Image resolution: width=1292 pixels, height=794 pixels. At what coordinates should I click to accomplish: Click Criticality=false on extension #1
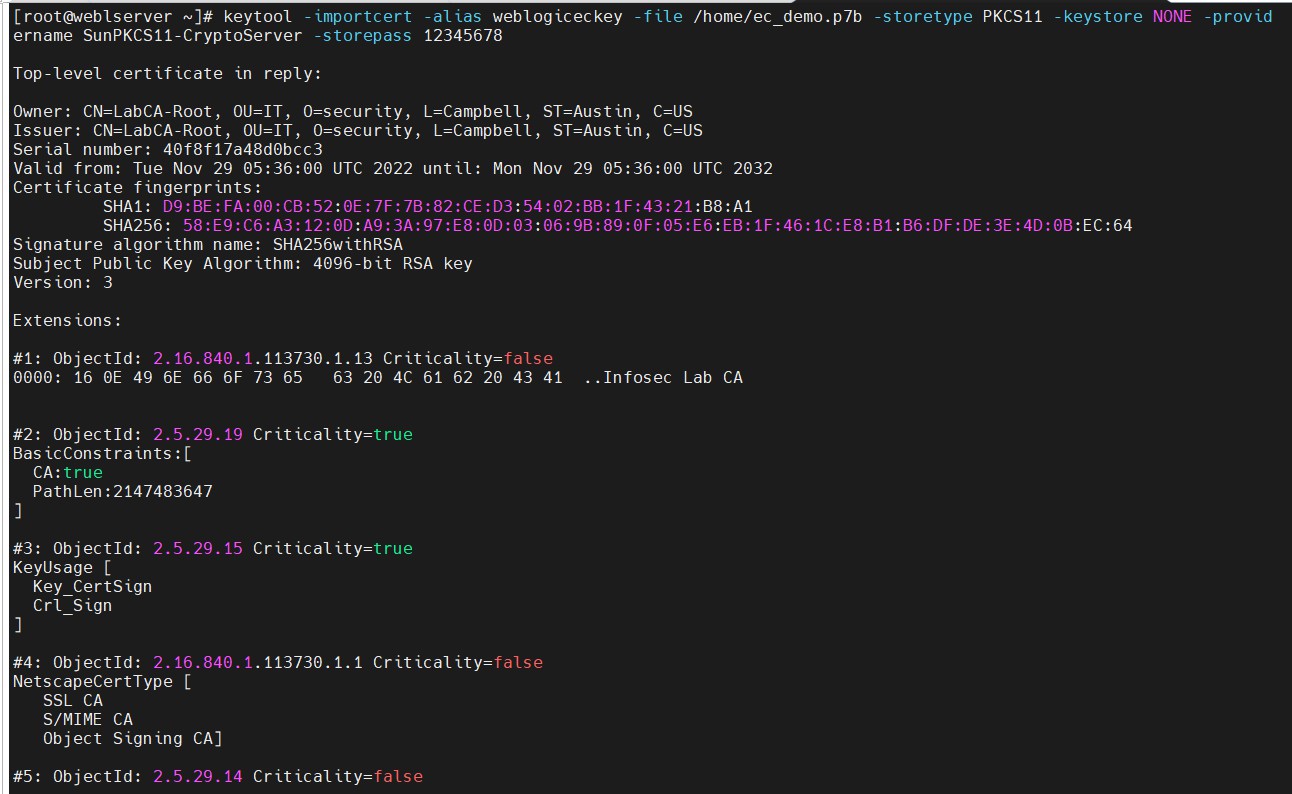467,359
